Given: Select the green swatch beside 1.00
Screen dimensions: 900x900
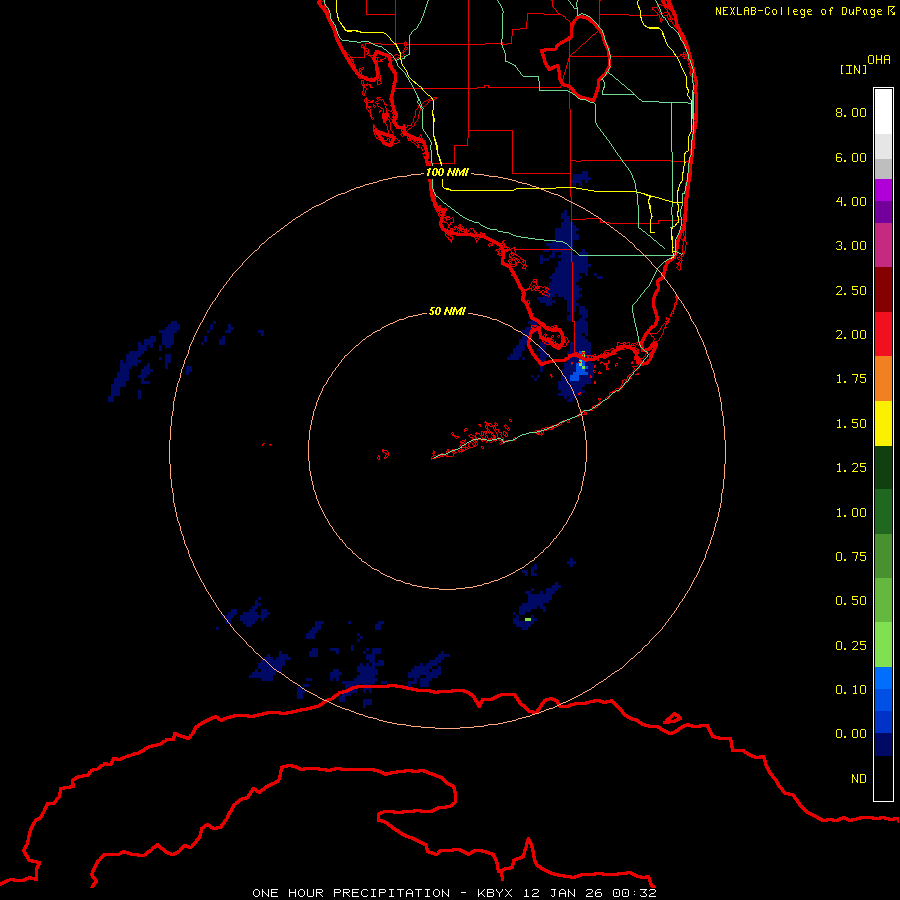Looking at the screenshot, I should (x=883, y=512).
